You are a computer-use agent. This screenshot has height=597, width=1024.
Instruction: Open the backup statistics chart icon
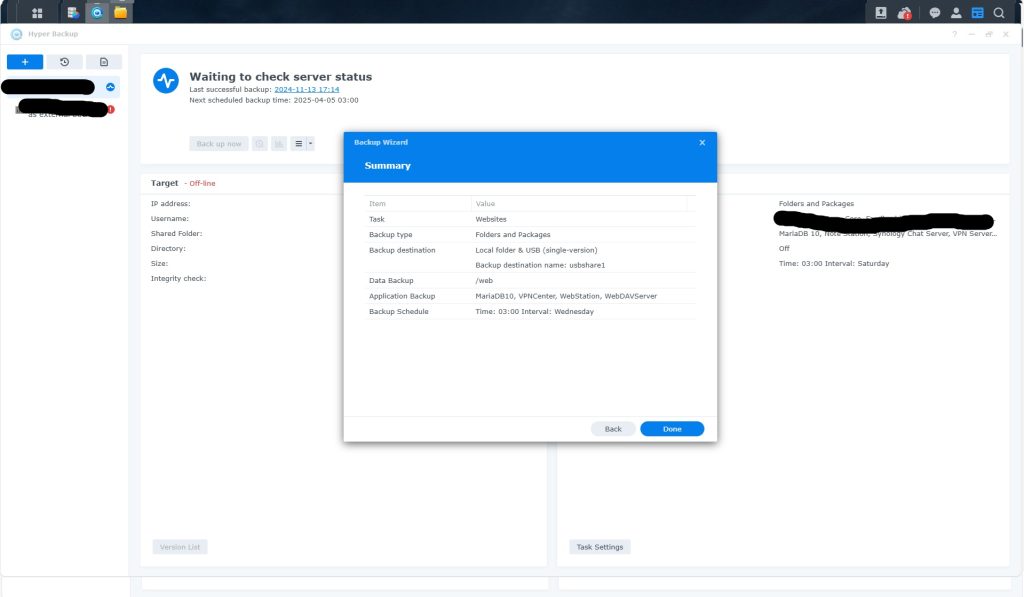(x=279, y=144)
